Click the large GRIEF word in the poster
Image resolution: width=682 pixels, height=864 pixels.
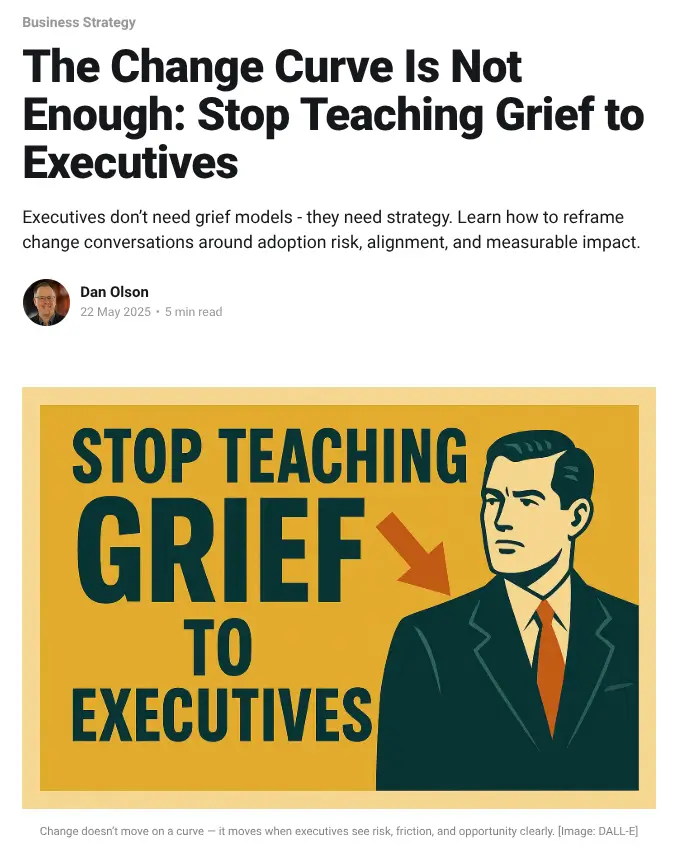click(220, 551)
